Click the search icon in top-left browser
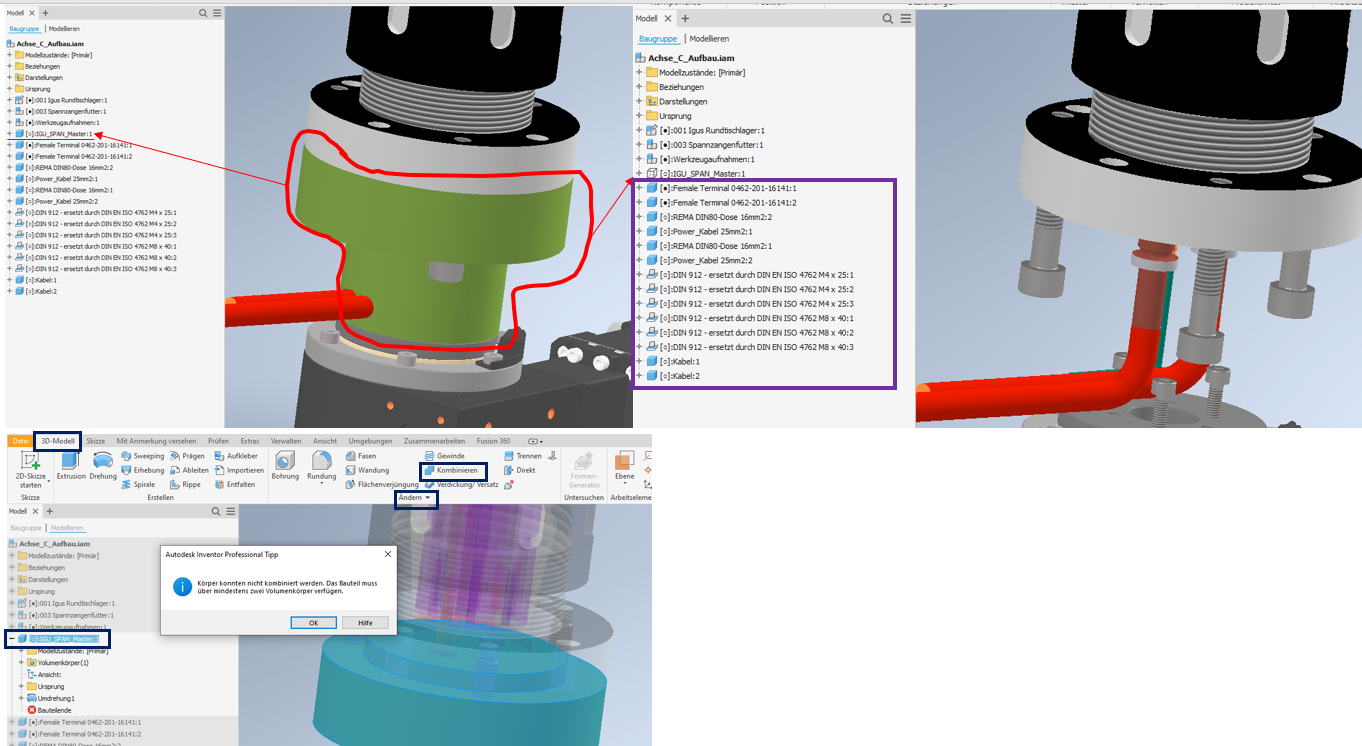 click(203, 13)
